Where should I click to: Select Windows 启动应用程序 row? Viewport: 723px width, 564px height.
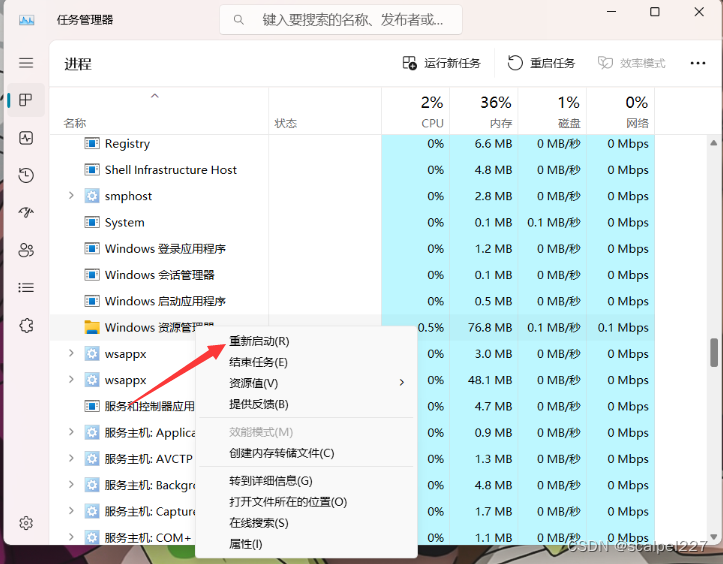coord(352,301)
